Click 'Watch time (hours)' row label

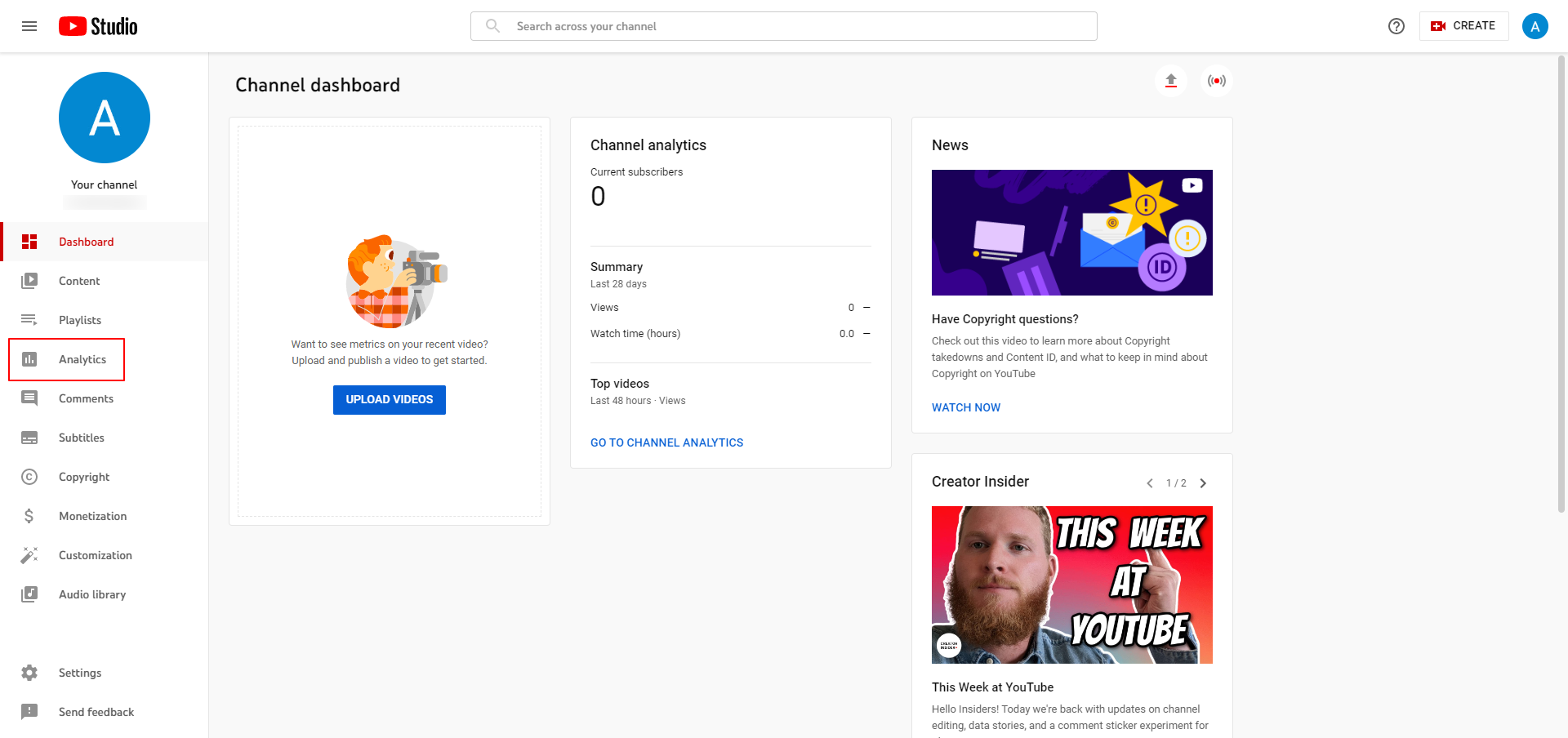tap(635, 334)
